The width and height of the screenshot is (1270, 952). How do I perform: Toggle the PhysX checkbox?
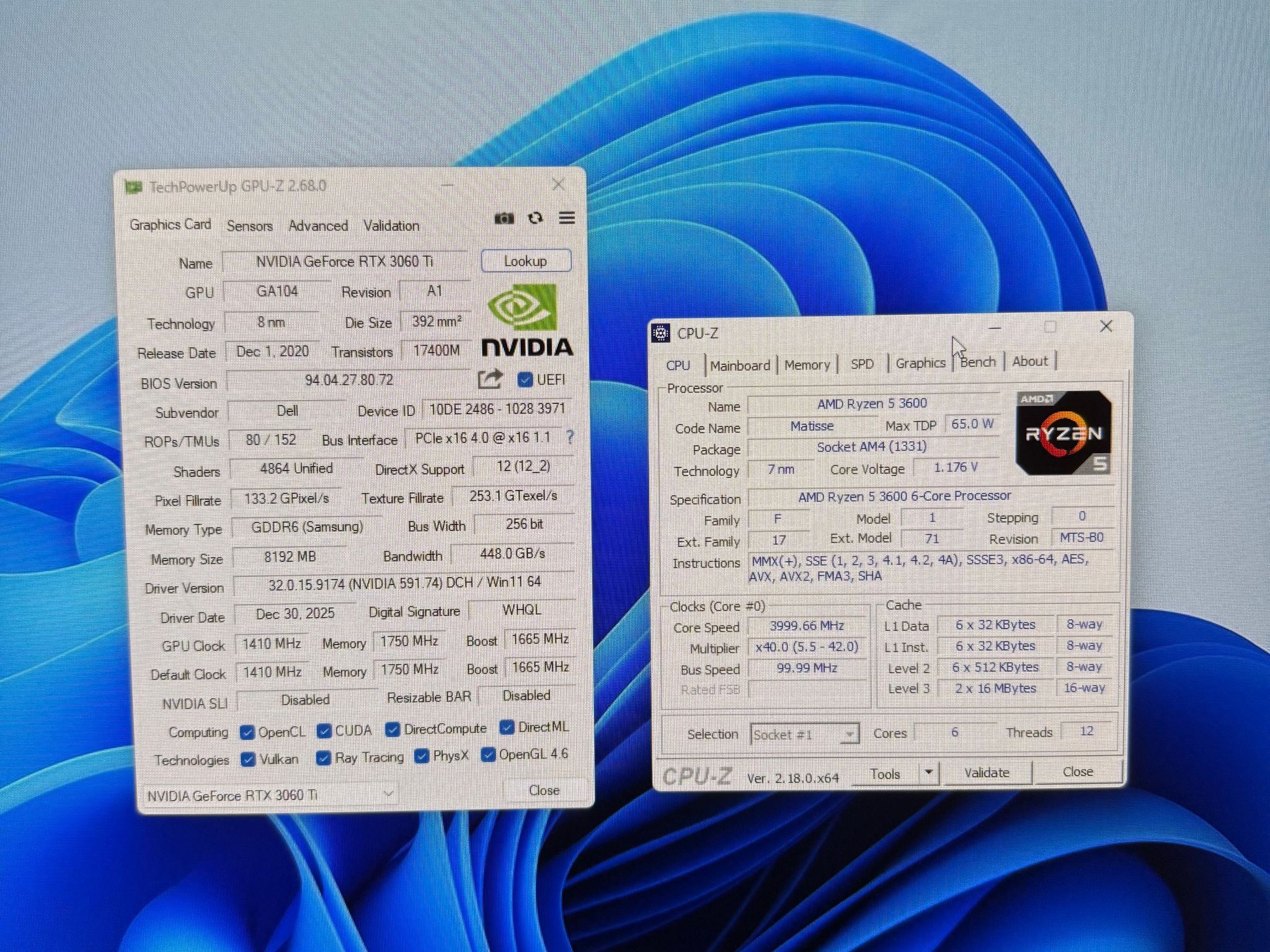[422, 756]
